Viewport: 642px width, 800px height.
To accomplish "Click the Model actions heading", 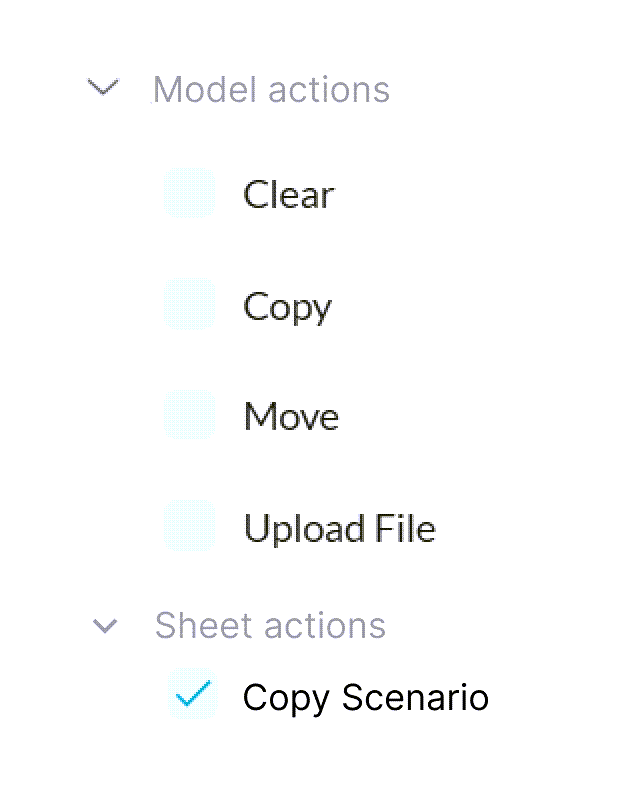I will (271, 89).
